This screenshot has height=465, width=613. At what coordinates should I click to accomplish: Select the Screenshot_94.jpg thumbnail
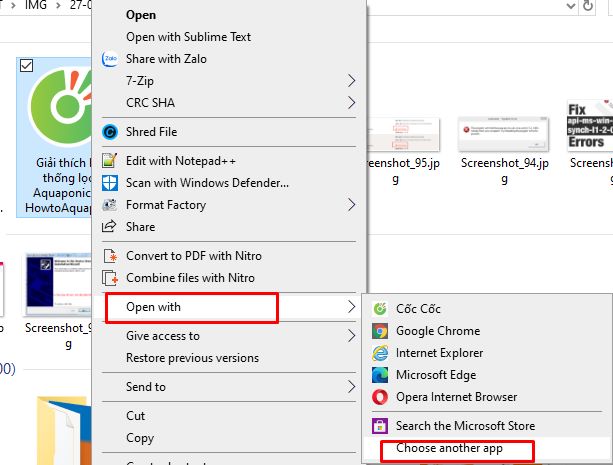504,134
